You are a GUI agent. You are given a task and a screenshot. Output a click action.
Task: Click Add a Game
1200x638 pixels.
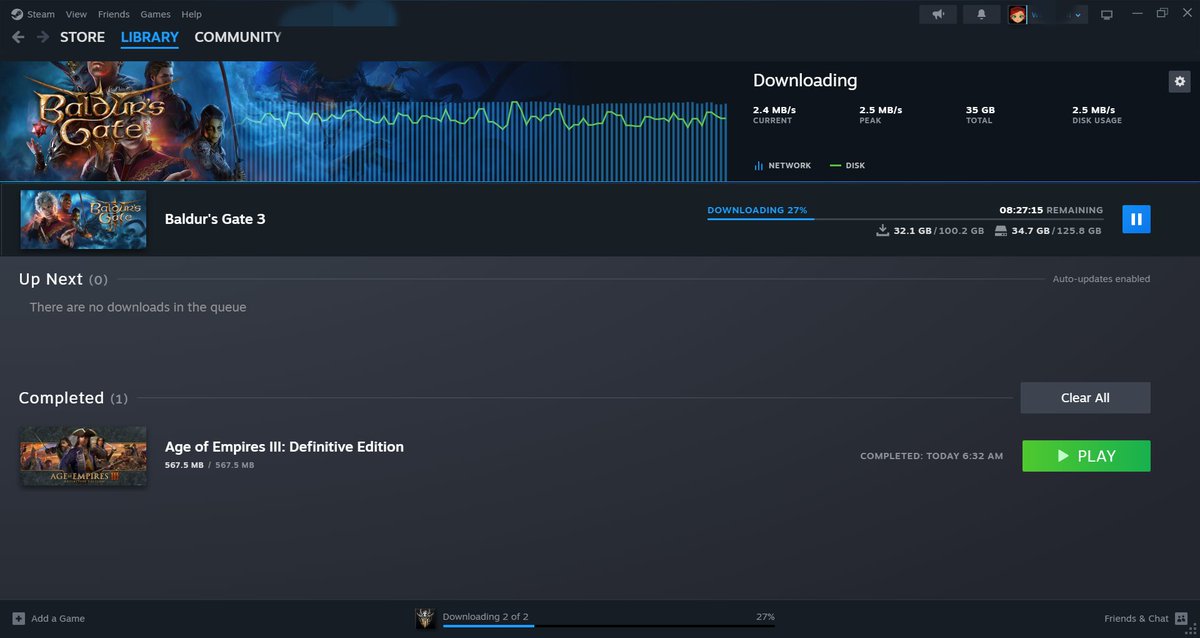pyautogui.click(x=58, y=619)
